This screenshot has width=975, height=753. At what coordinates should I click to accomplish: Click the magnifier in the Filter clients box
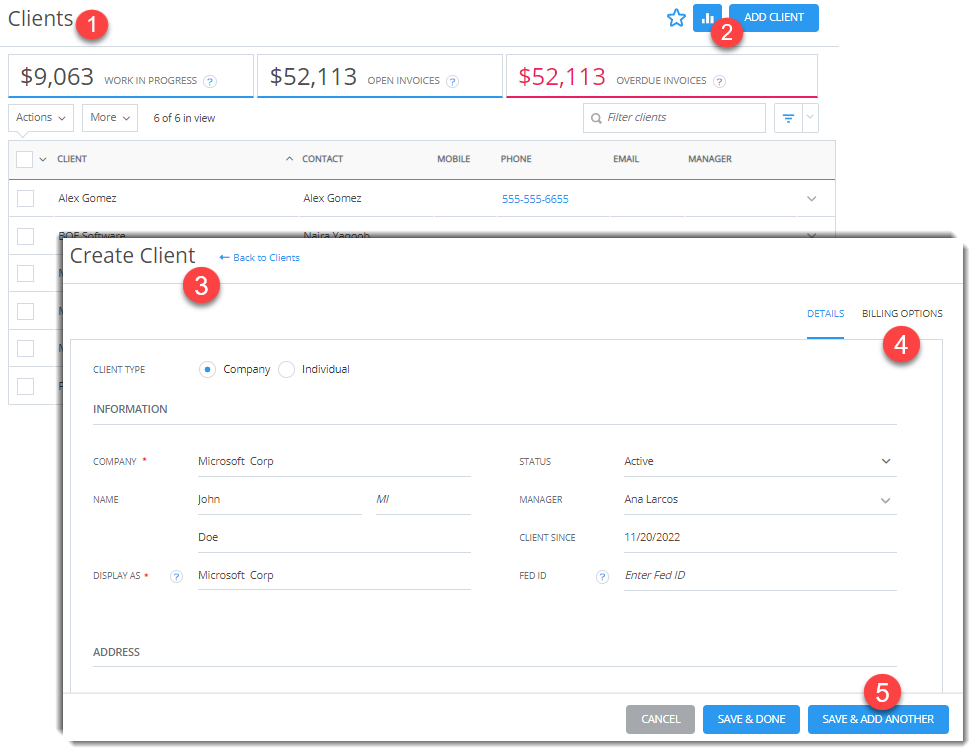tap(597, 117)
